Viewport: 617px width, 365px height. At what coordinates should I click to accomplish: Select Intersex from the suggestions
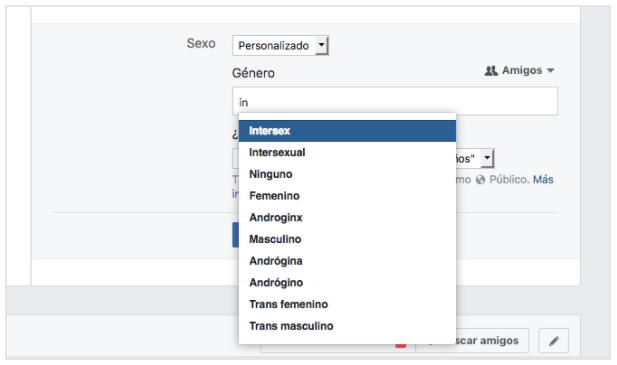click(347, 131)
